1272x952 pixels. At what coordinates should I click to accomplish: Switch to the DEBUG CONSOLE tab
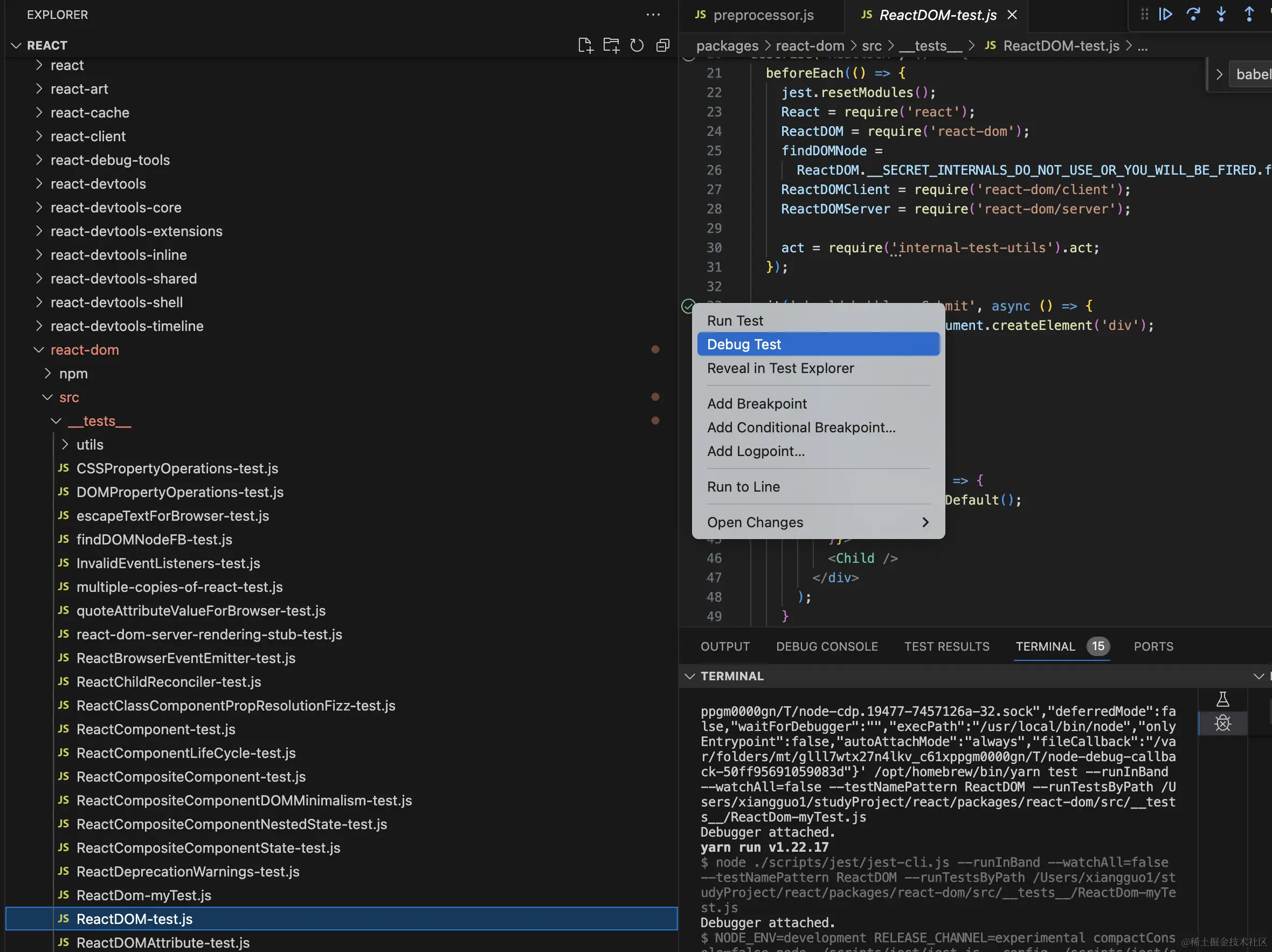(x=826, y=646)
